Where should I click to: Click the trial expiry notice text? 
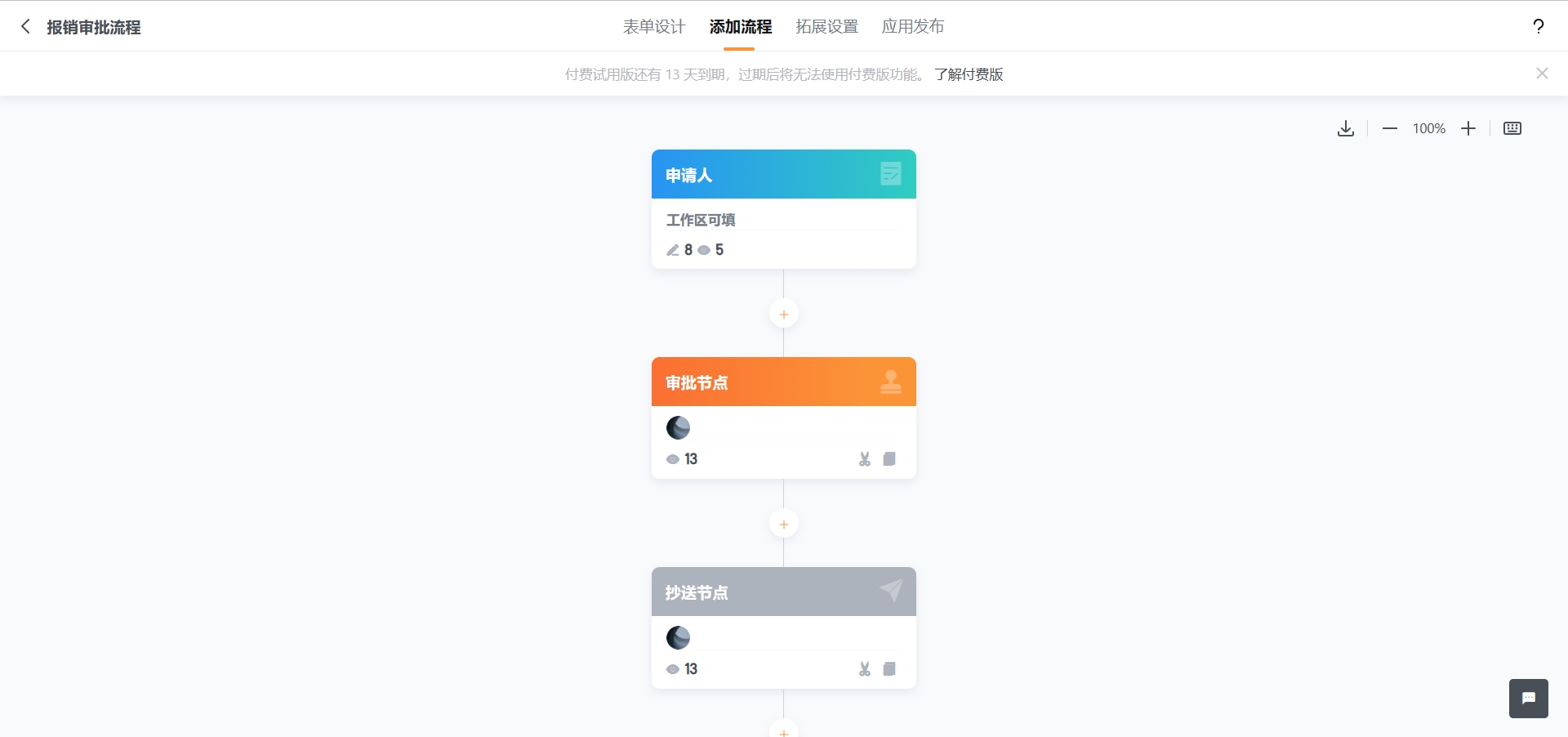(x=745, y=74)
